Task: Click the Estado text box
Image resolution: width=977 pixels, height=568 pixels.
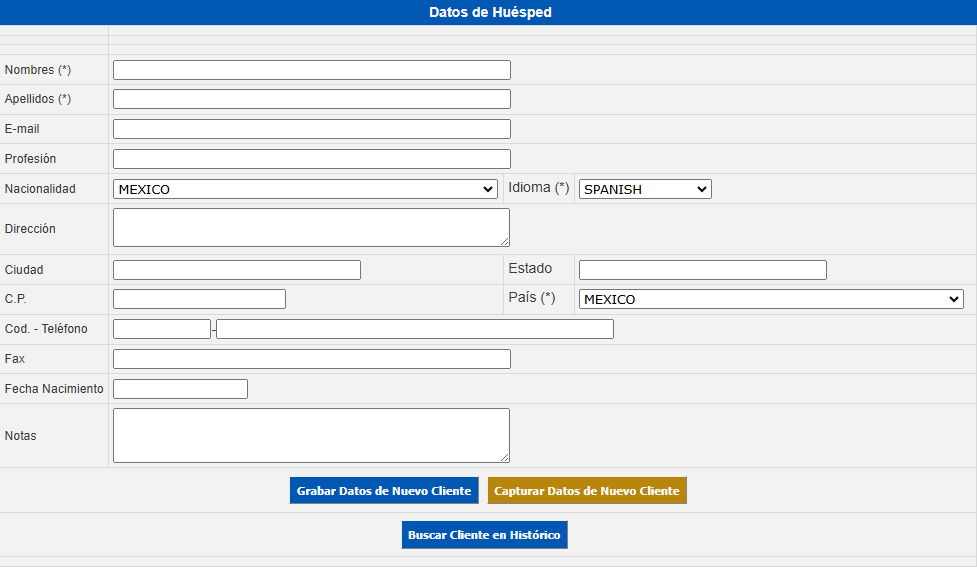Action: pyautogui.click(x=702, y=270)
